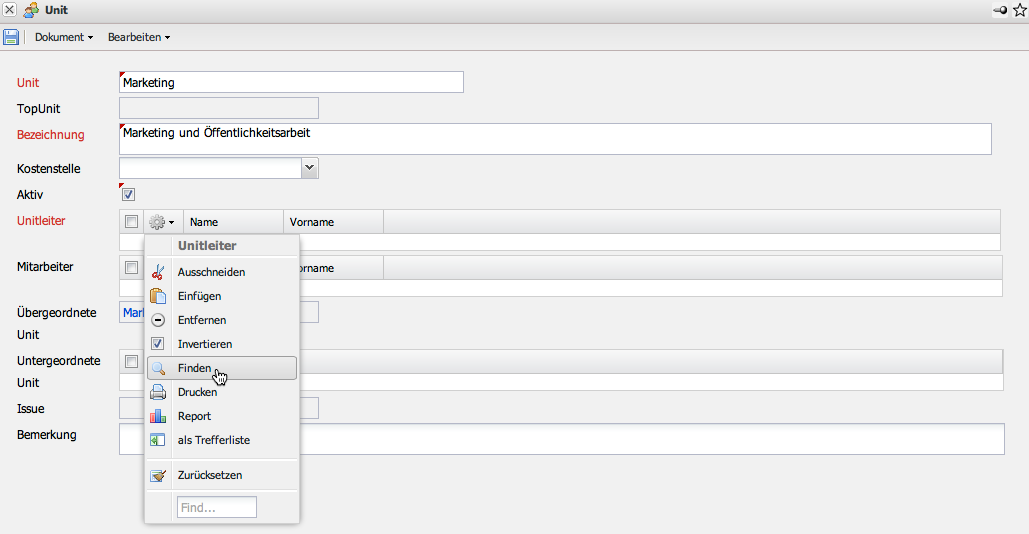This screenshot has height=534, width=1029.
Task: Click the Unitleiter menu heading
Action: [x=207, y=246]
